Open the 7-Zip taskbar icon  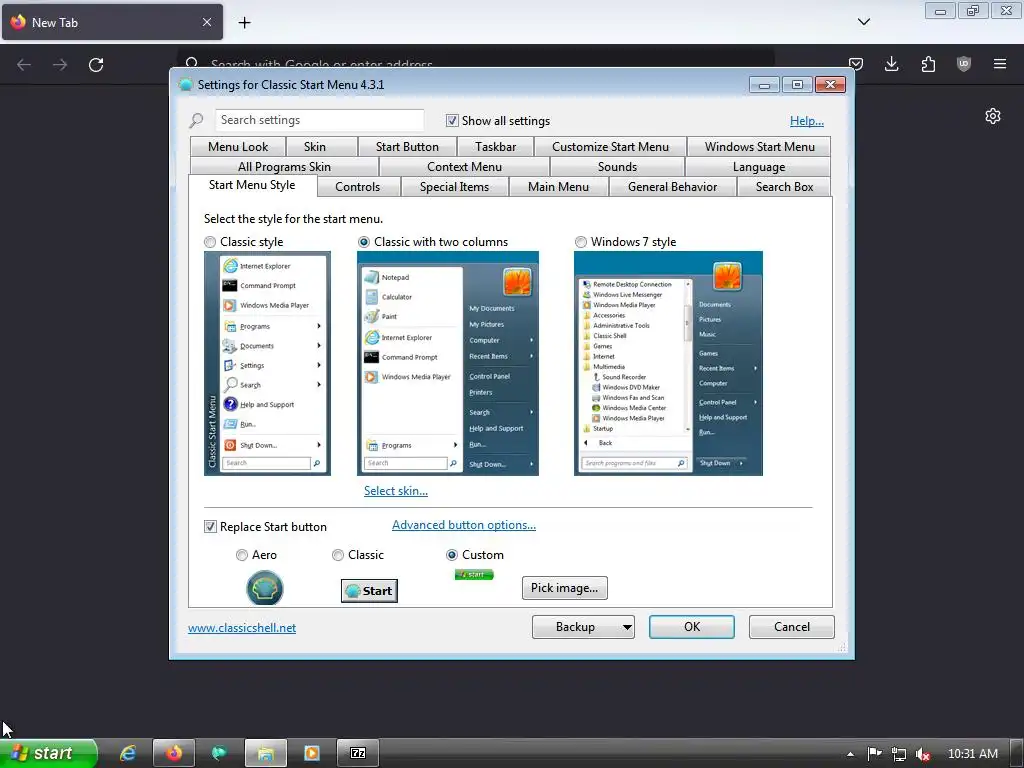coord(358,753)
